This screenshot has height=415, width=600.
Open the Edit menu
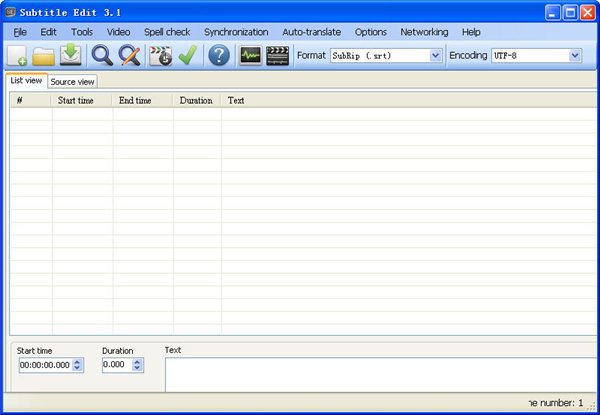click(x=48, y=32)
